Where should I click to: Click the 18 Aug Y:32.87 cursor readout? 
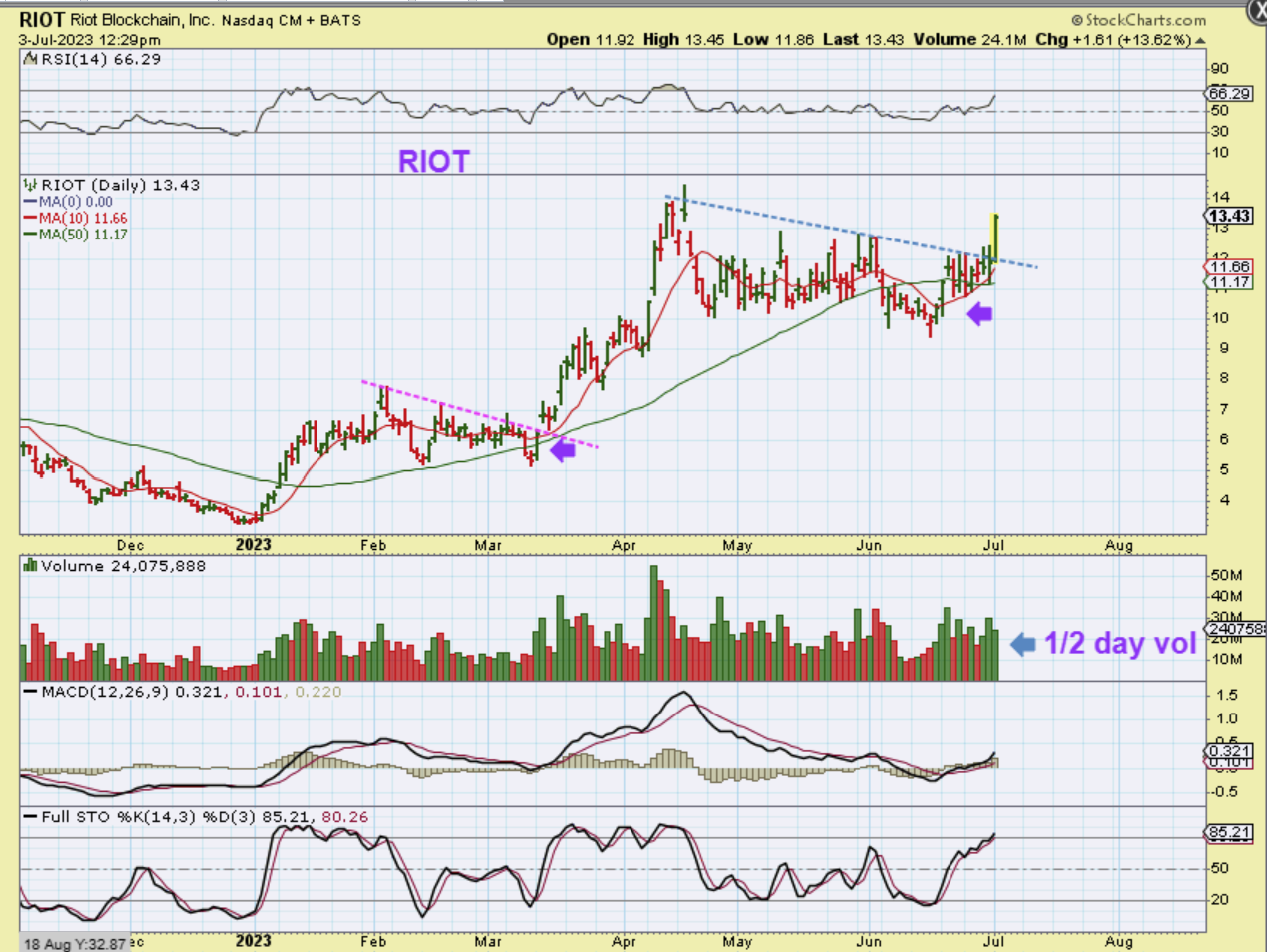tap(74, 944)
